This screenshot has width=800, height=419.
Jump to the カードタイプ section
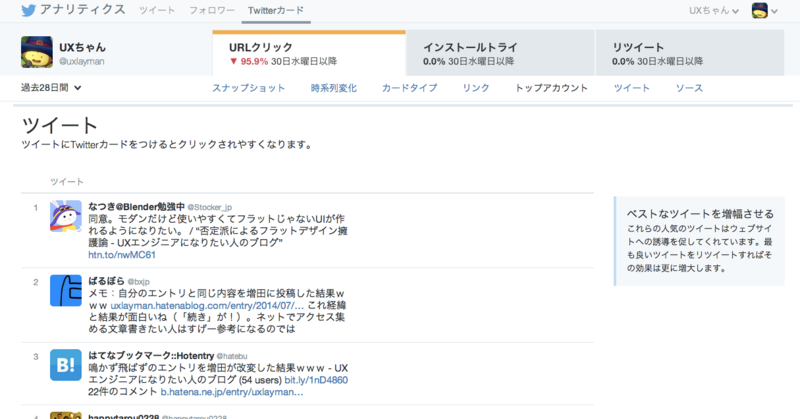(409, 88)
